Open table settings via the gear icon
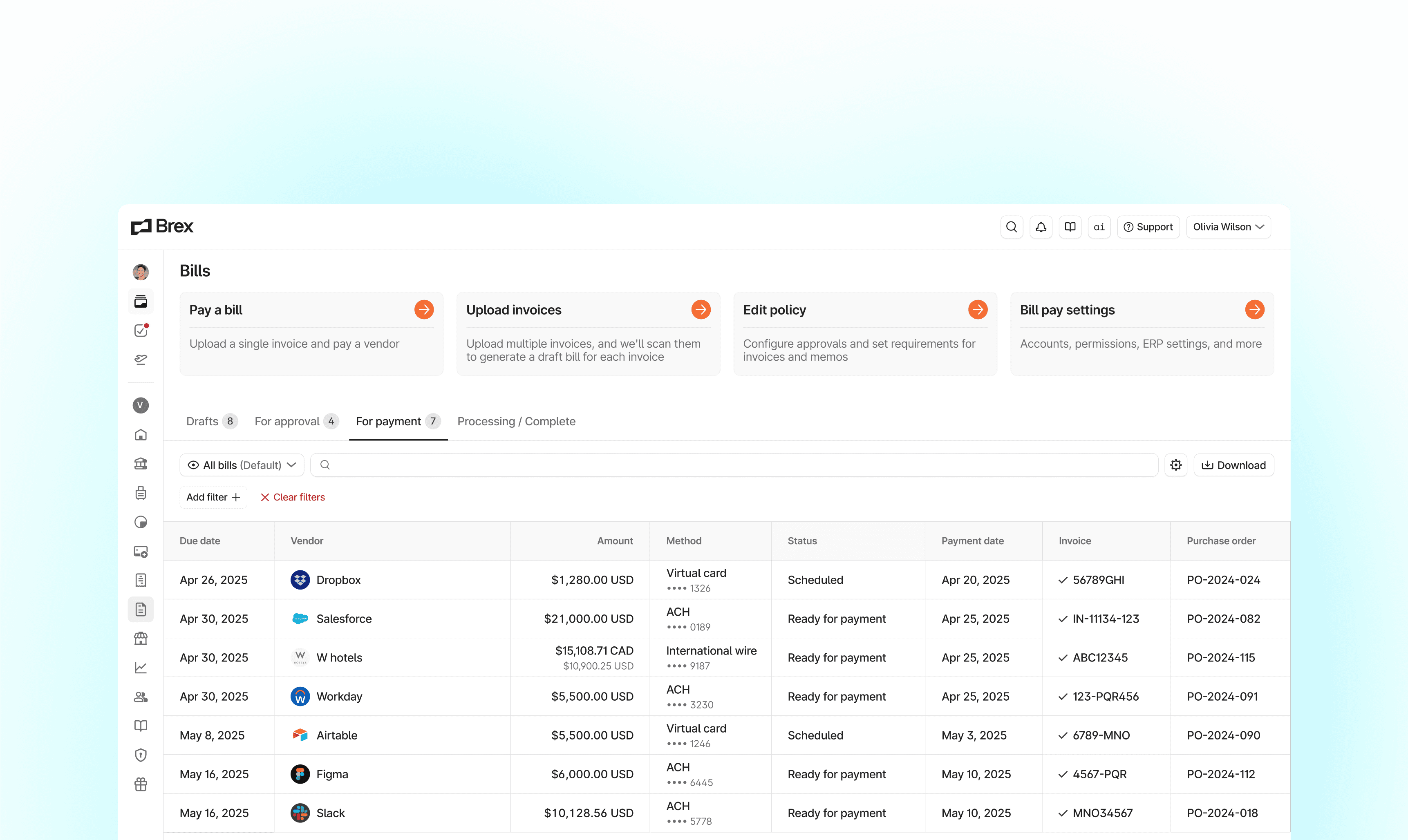Image resolution: width=1408 pixels, height=840 pixels. tap(1176, 465)
